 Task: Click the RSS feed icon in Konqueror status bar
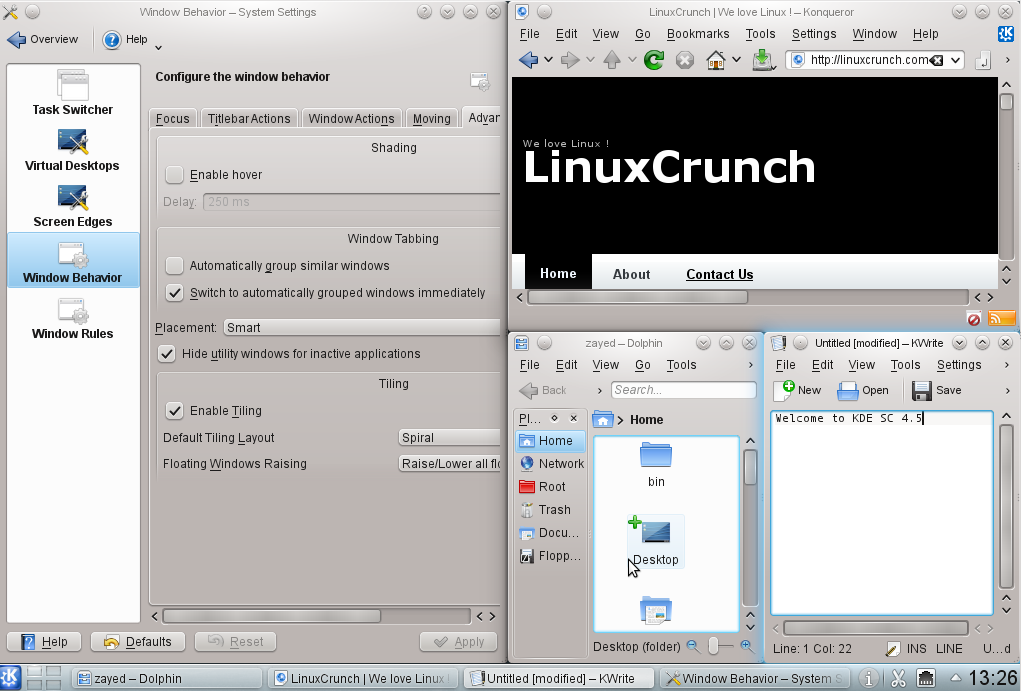click(x=1001, y=318)
